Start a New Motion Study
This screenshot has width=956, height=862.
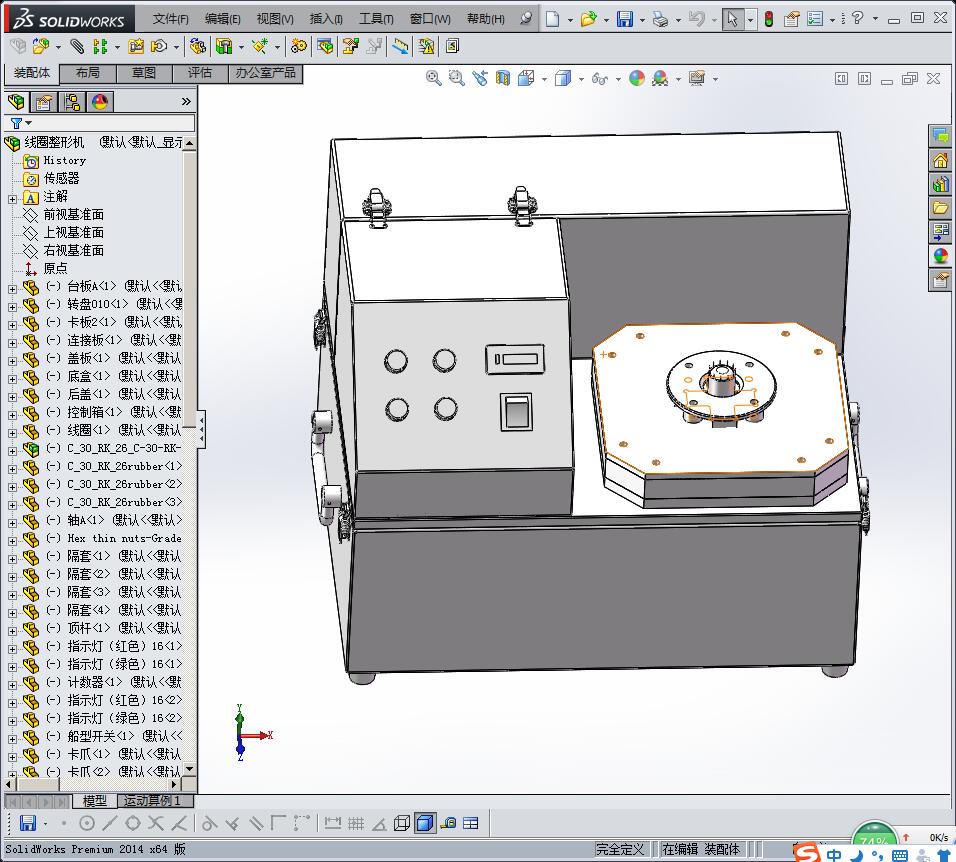(298, 46)
